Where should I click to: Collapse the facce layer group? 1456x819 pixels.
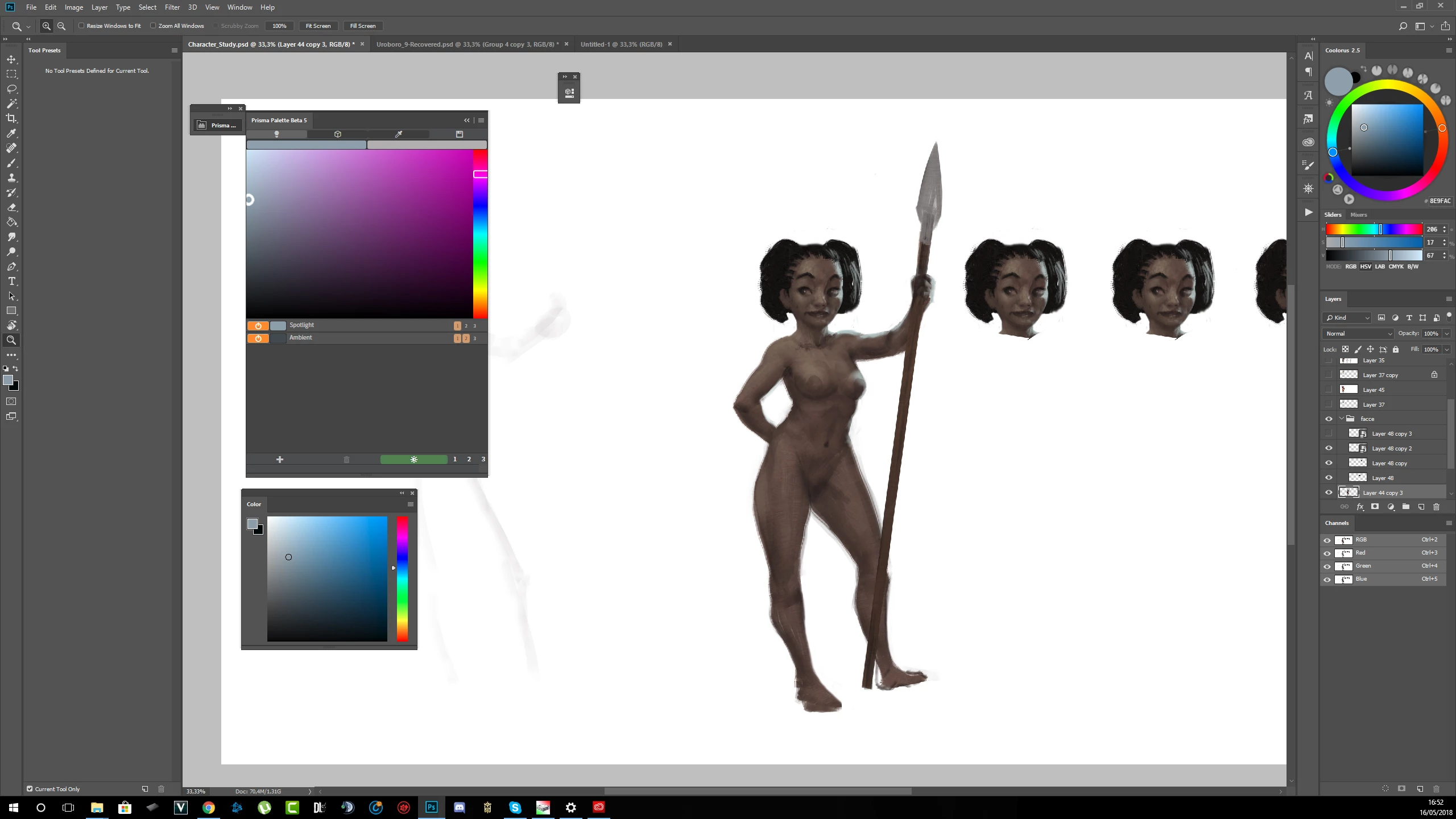point(1342,419)
